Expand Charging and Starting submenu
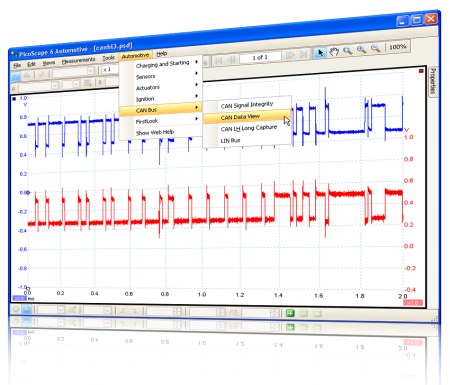The width and height of the screenshot is (450, 385). (161, 64)
